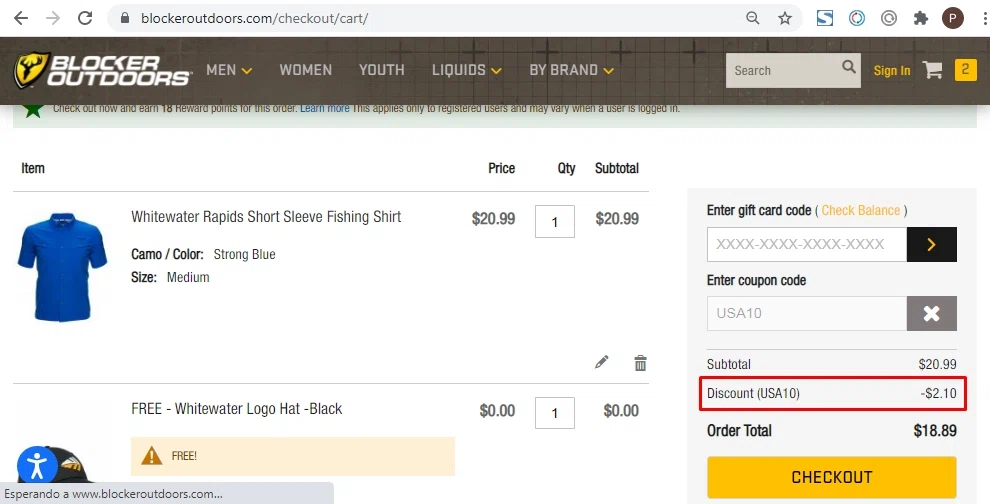Expand the MEN dropdown menu

(x=229, y=70)
